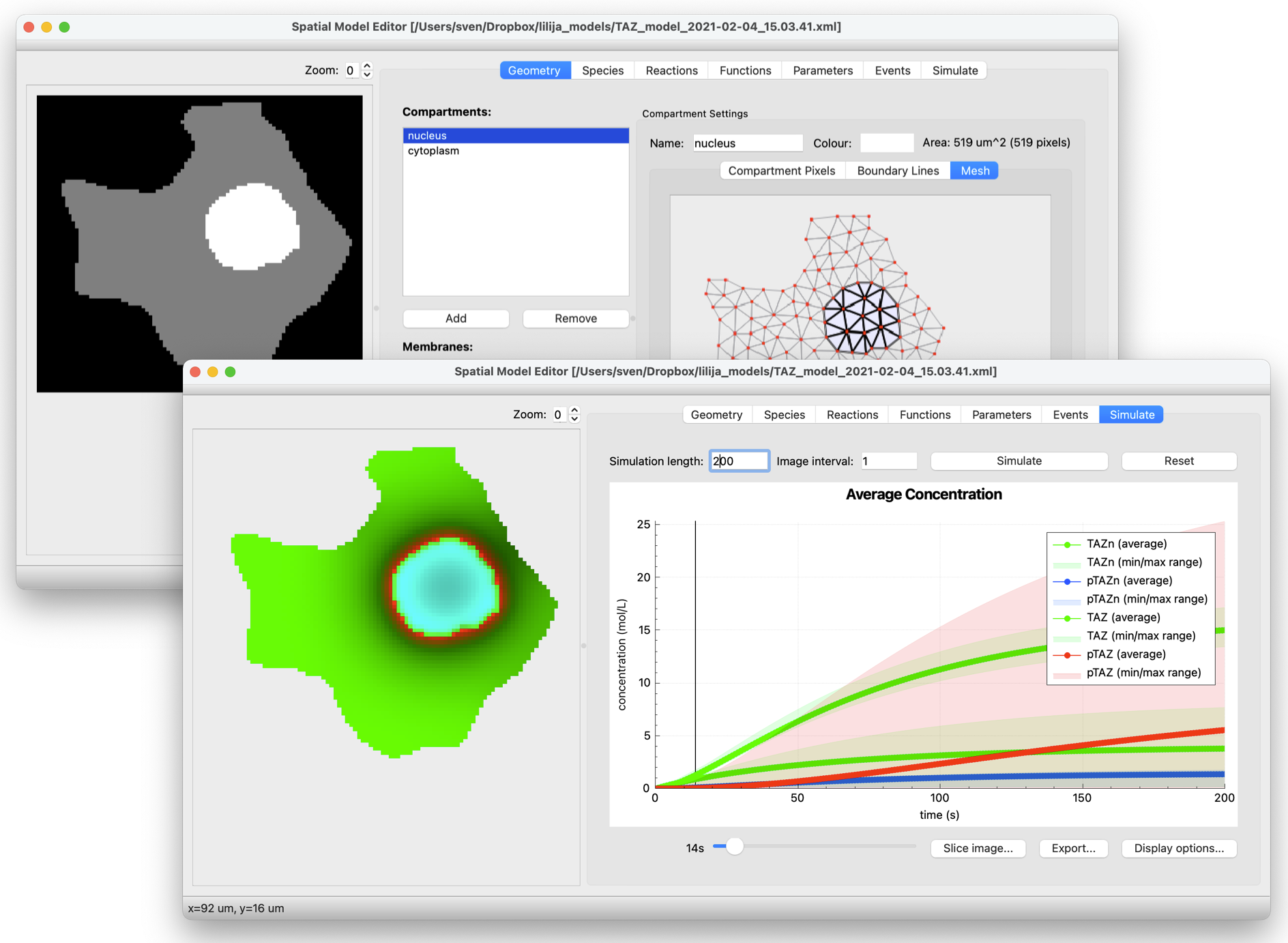Click the Add compartment button

click(456, 319)
